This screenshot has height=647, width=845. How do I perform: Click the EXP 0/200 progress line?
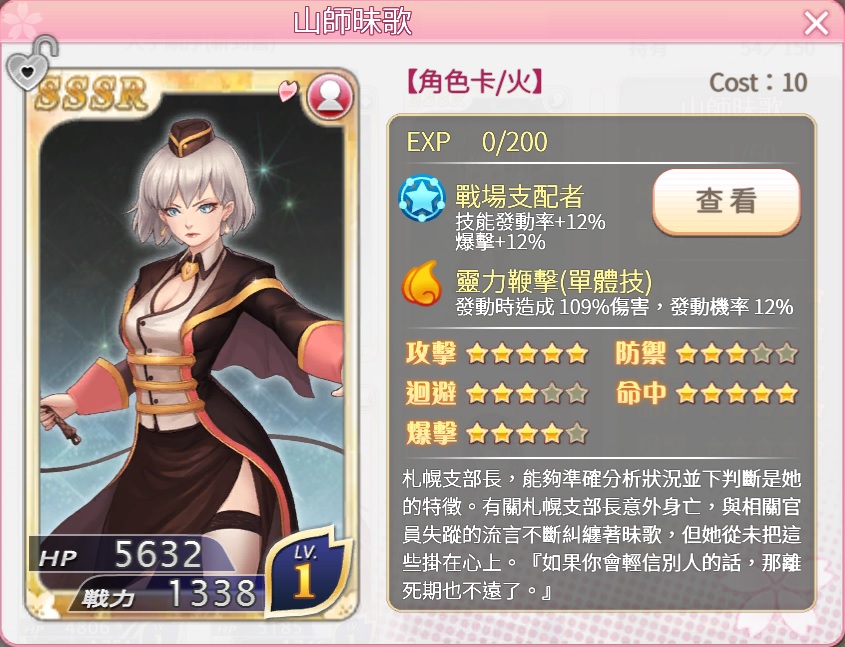coord(476,142)
